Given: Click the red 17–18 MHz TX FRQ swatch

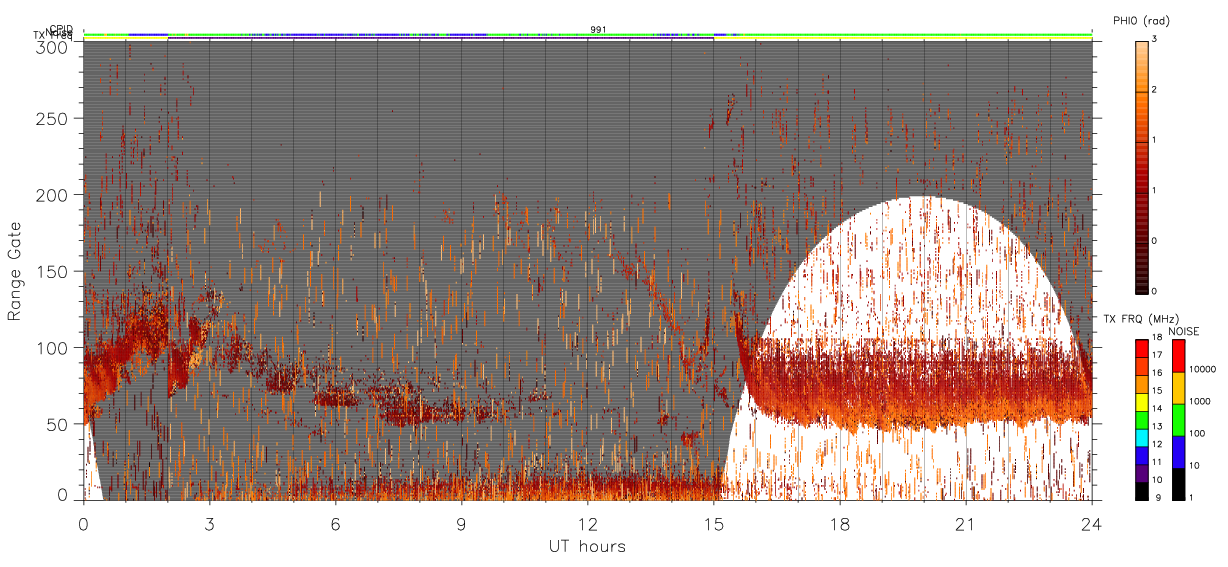Looking at the screenshot, I should (x=1141, y=349).
